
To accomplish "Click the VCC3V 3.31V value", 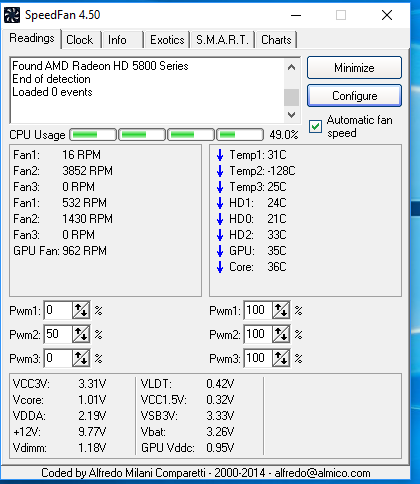I will click(92, 384).
